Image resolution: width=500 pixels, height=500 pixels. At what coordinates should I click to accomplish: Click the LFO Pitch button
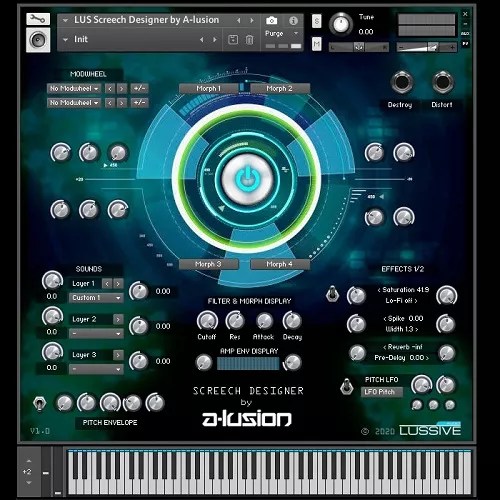click(x=381, y=392)
